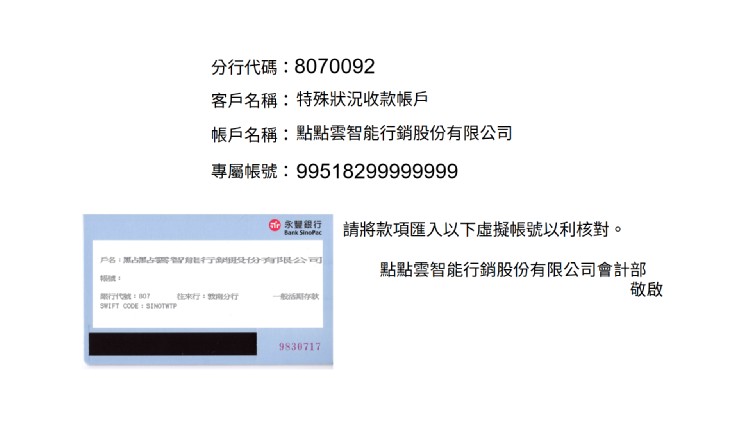Click the 專屬帳號 label
This screenshot has height=421, width=750.
pos(244,171)
